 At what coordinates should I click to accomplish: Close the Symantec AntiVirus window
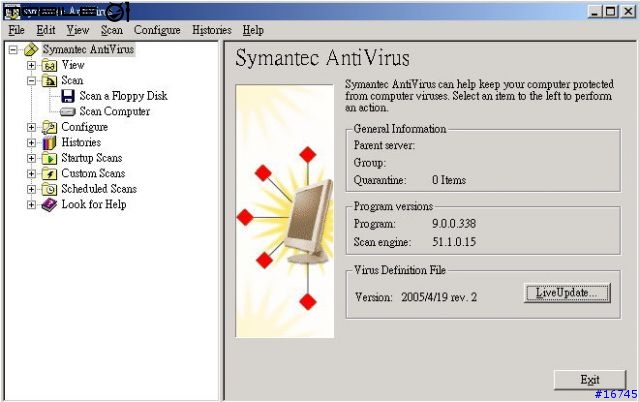click(x=628, y=11)
